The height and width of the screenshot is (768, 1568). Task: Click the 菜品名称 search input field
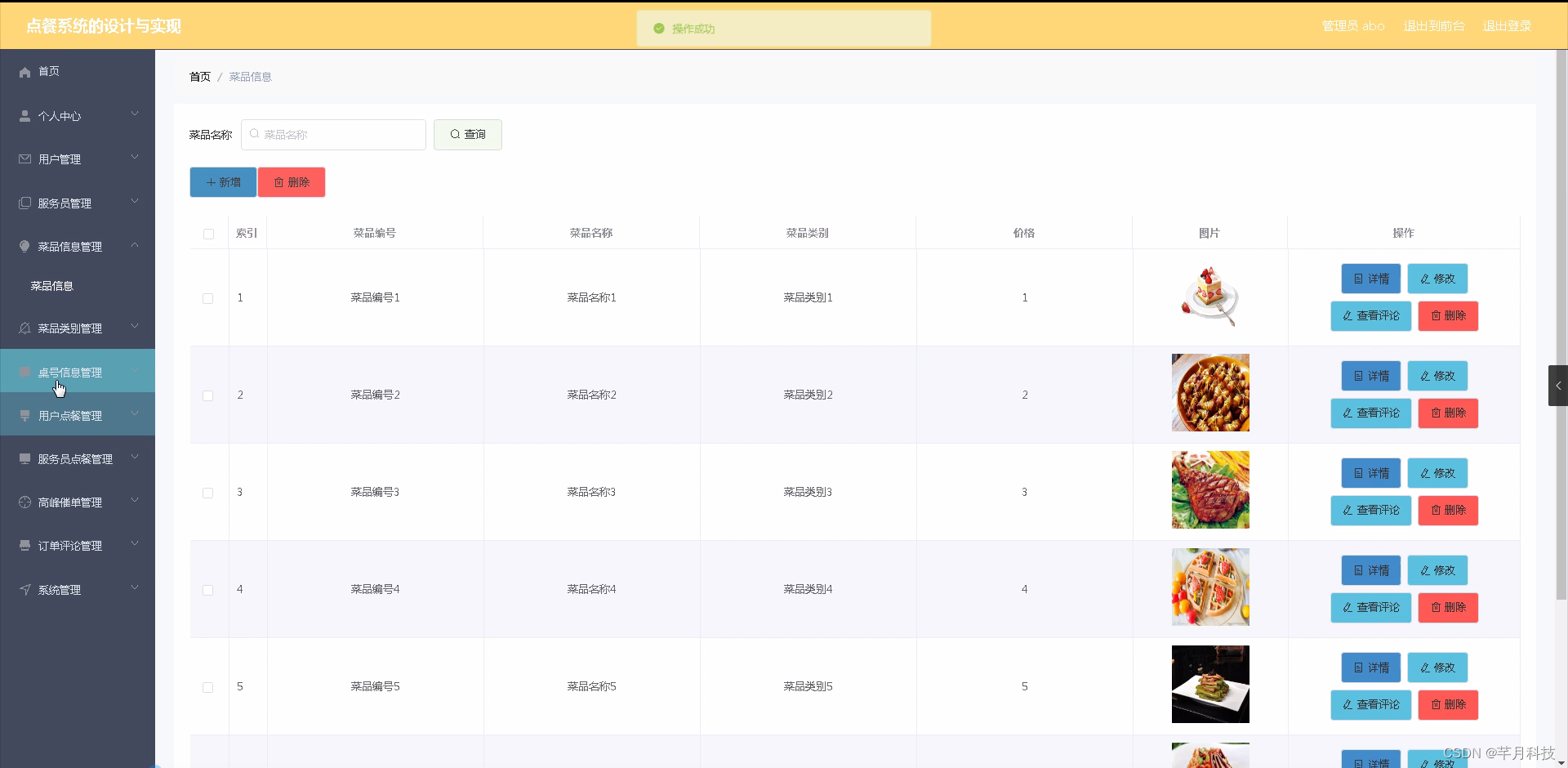(x=333, y=134)
